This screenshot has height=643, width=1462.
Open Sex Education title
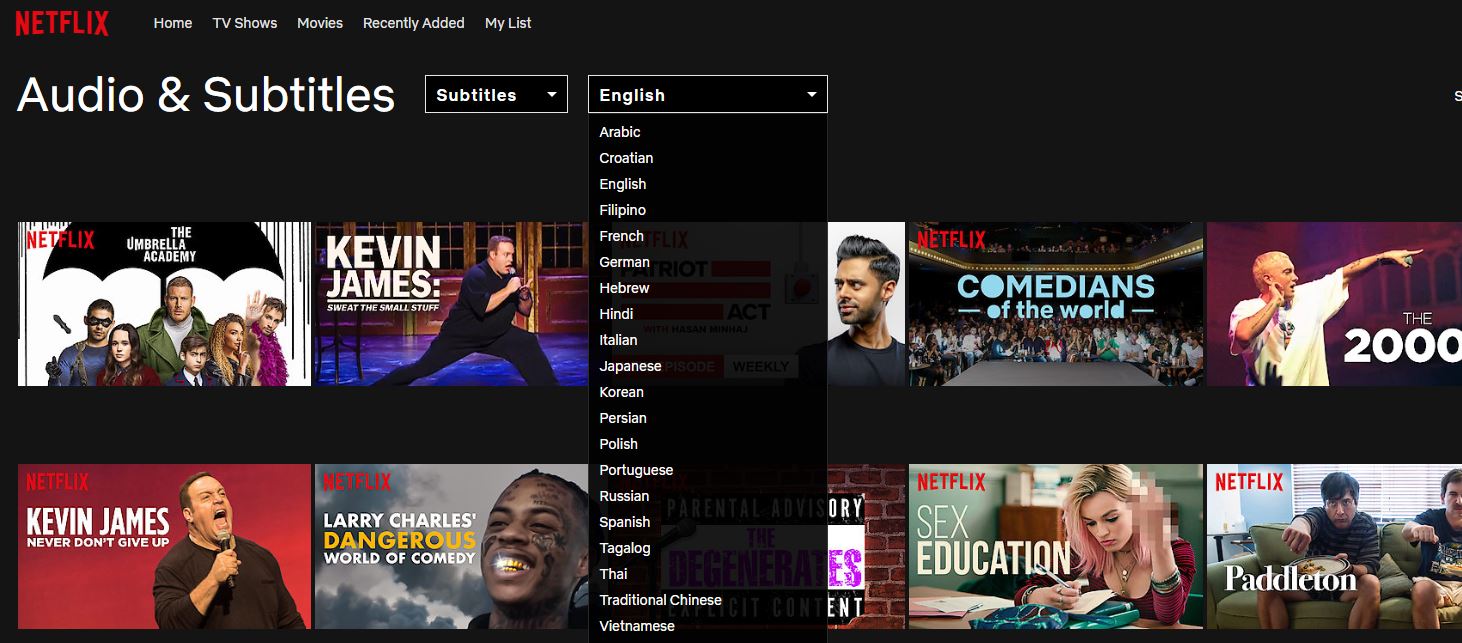1055,546
